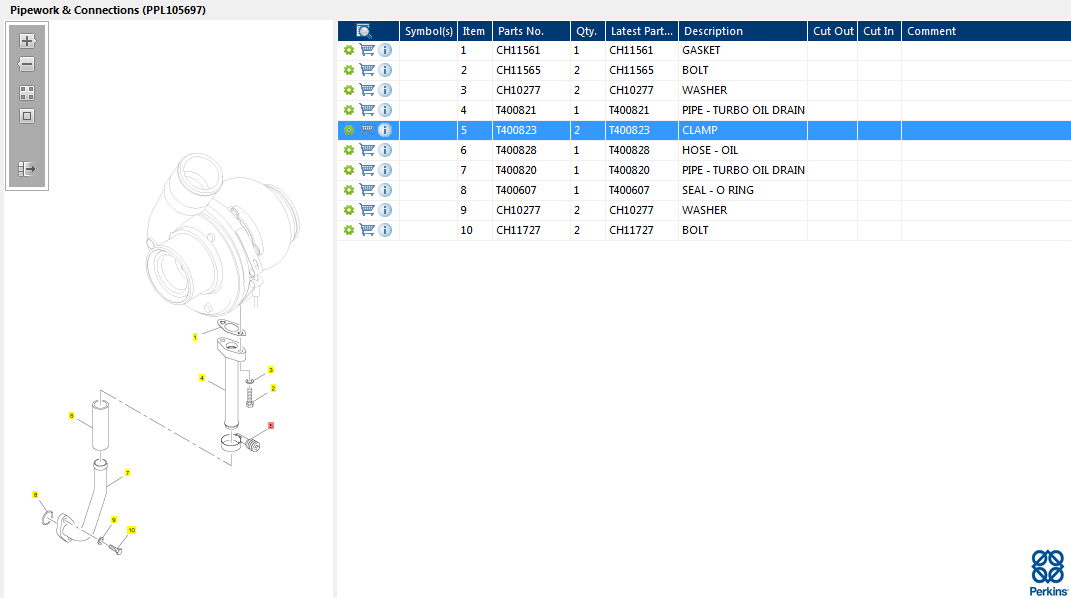Click callout 7 on the diagram
This screenshot has height=598, width=1071.
[x=127, y=472]
